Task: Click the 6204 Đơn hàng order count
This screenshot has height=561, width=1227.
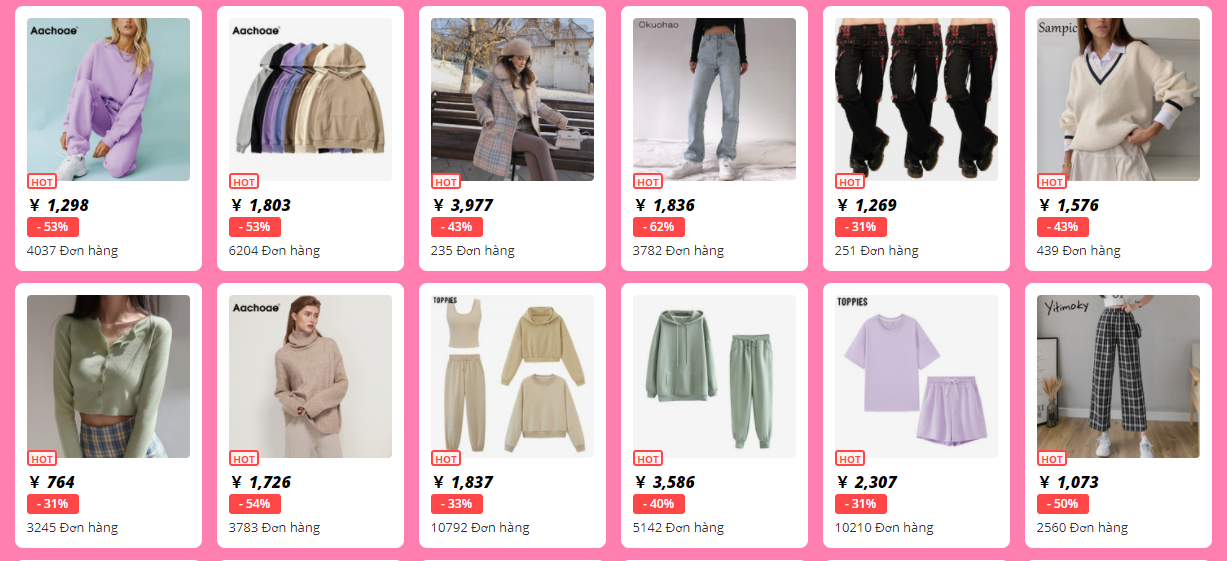Action: point(274,250)
